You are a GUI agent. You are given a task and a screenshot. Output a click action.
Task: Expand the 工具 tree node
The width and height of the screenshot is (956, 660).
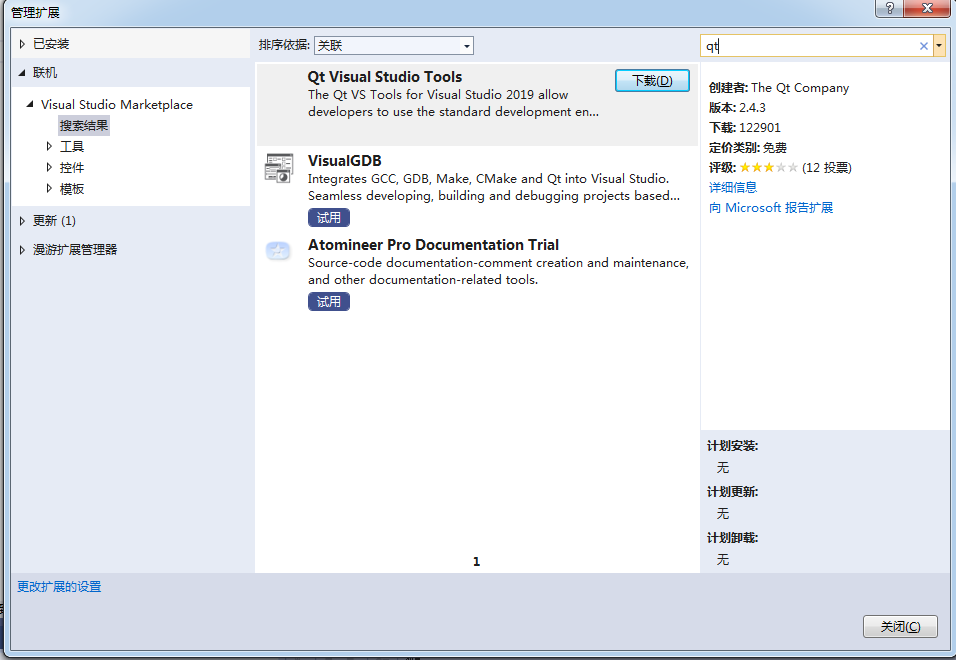click(49, 146)
